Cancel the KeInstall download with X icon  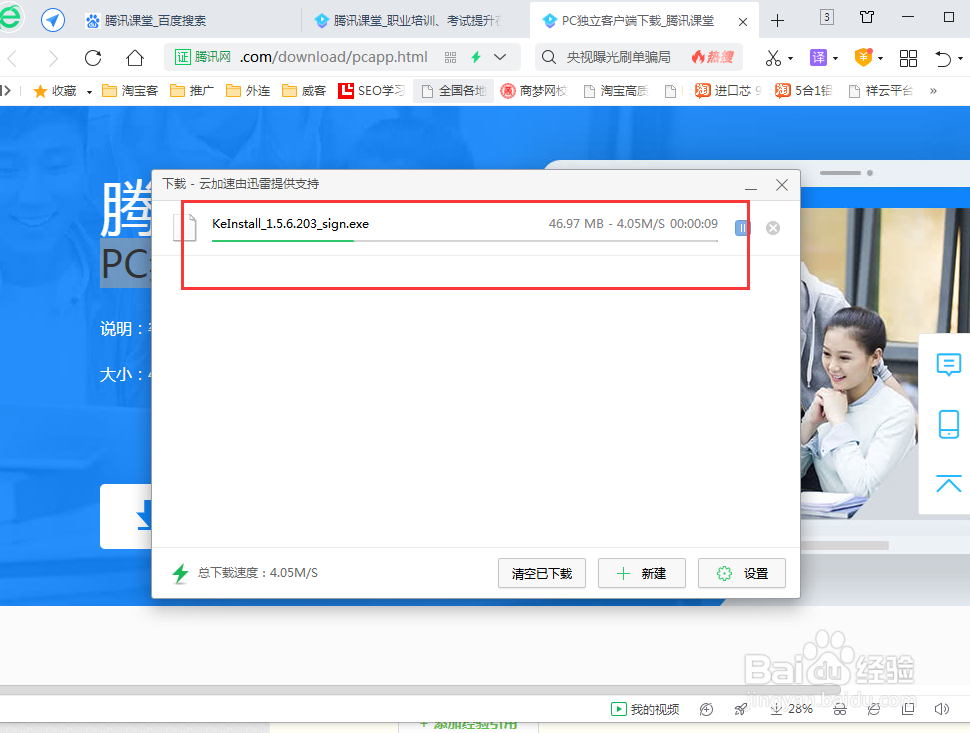click(x=773, y=228)
